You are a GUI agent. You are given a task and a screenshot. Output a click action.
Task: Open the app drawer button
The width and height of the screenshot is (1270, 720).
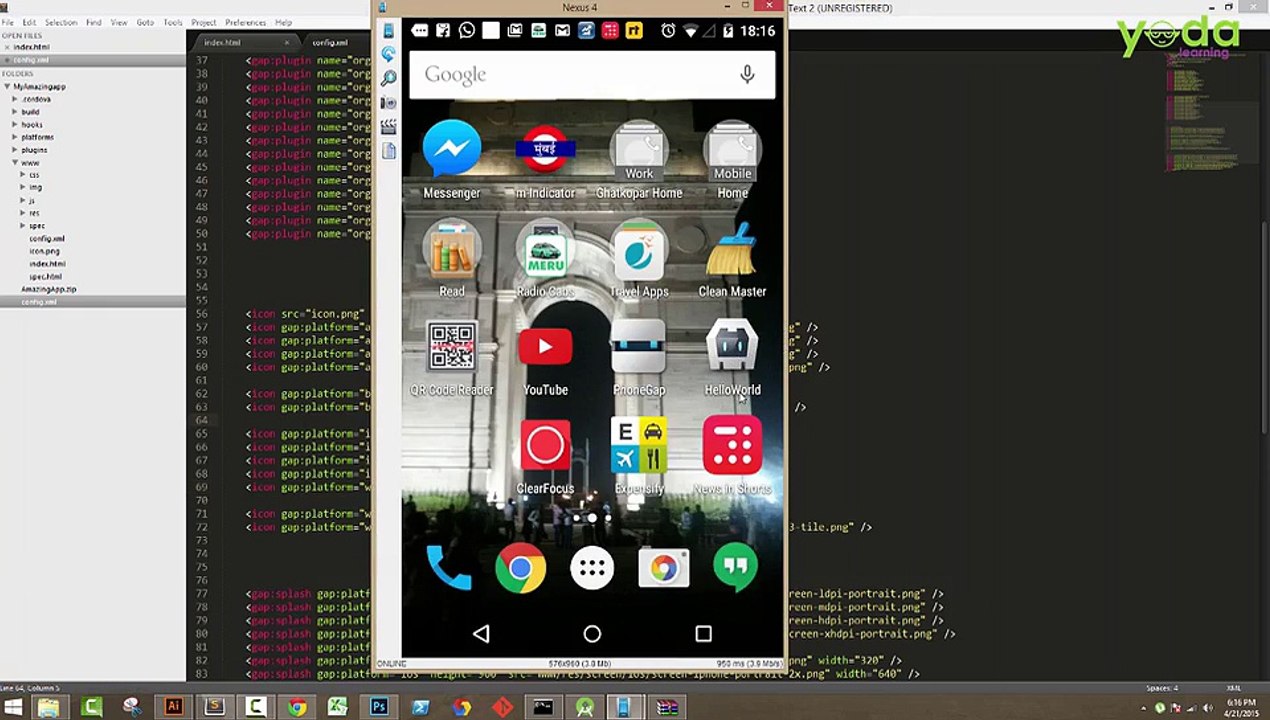tap(592, 569)
